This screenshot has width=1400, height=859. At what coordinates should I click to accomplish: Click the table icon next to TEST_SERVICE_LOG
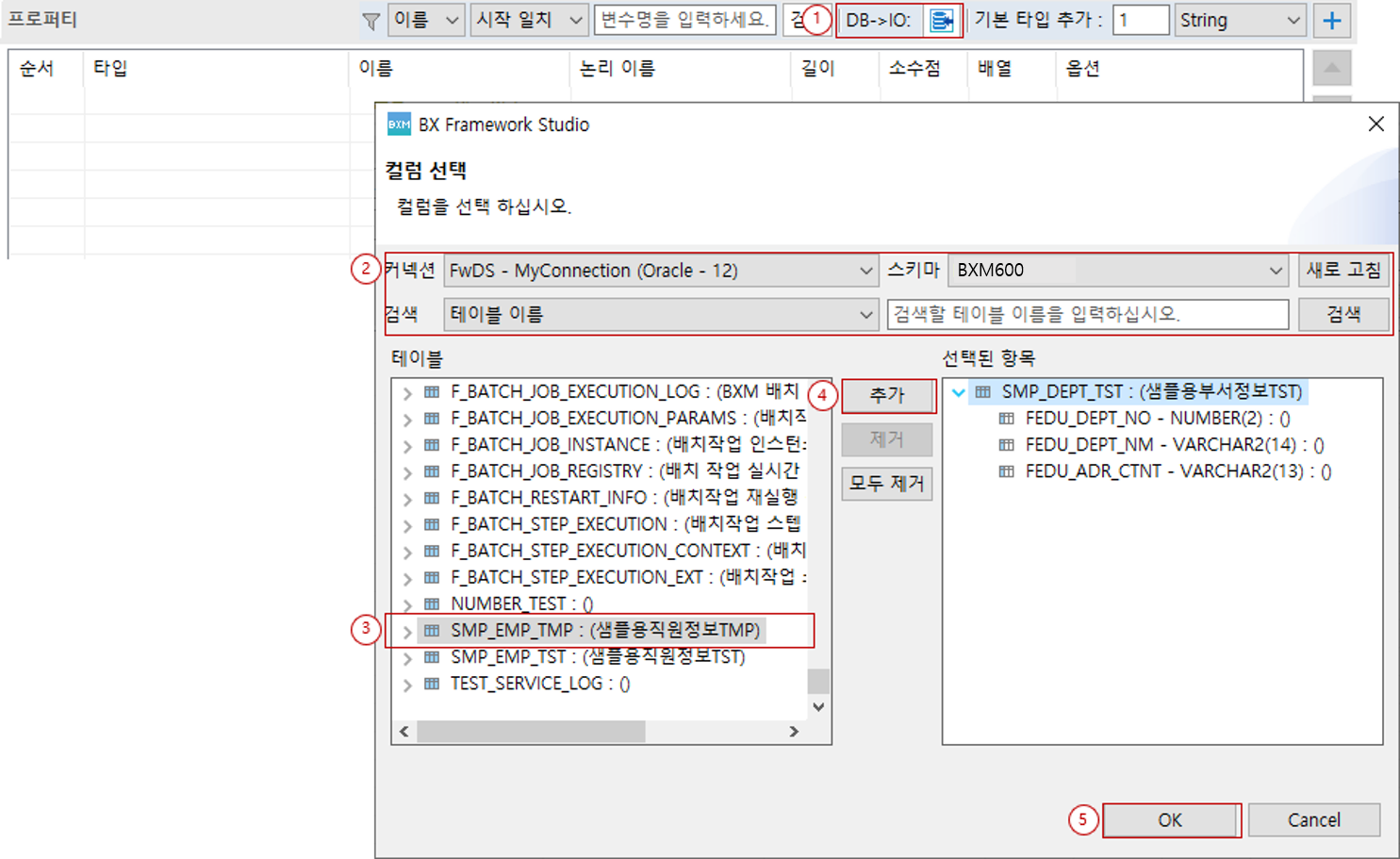[431, 684]
